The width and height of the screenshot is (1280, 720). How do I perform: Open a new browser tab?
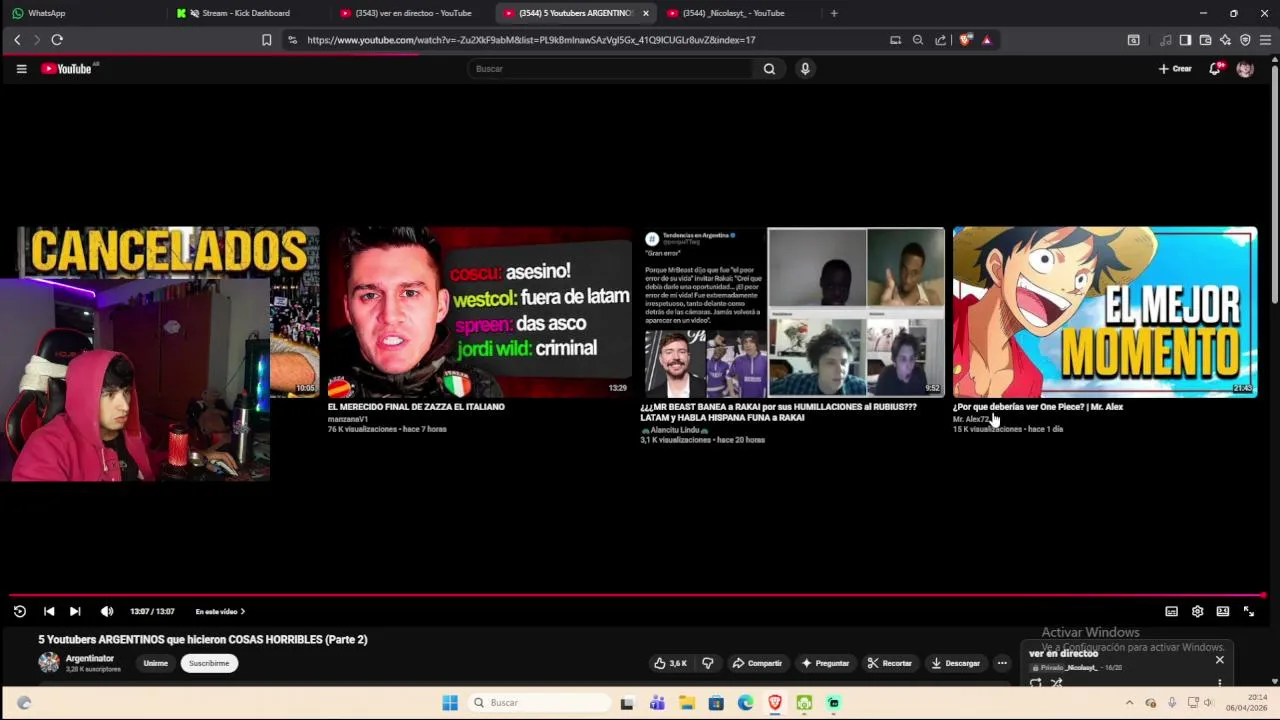click(834, 13)
